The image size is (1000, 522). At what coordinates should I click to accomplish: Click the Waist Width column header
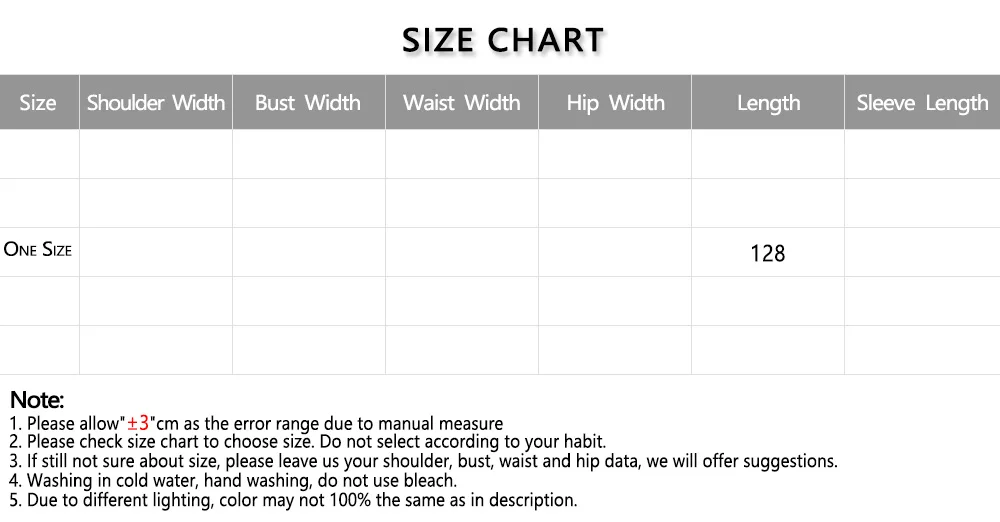[461, 103]
